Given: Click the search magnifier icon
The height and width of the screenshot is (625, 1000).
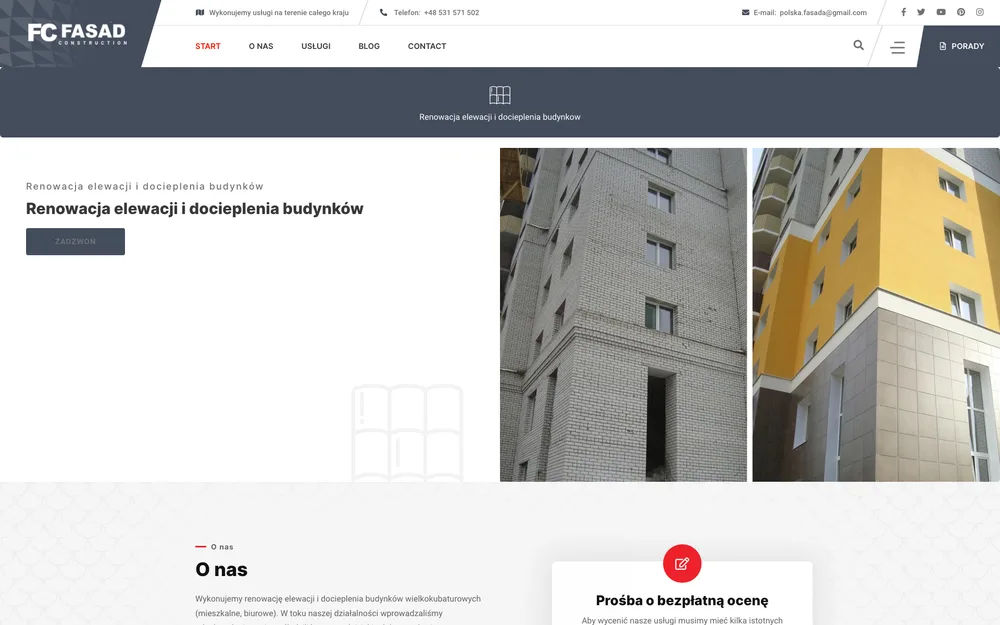Looking at the screenshot, I should tap(858, 45).
